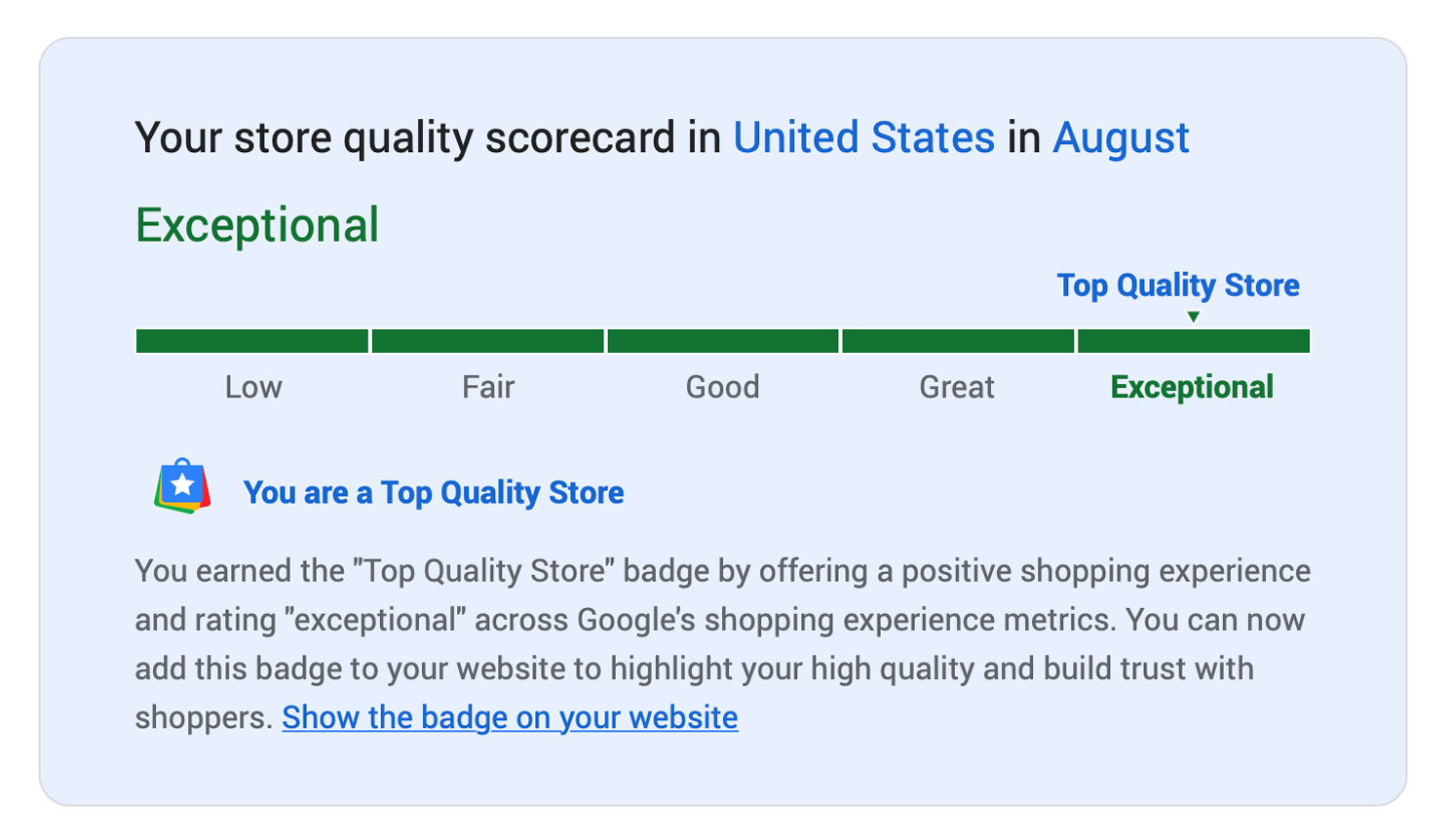Click the "You are a Top Quality Store" heading

[434, 493]
